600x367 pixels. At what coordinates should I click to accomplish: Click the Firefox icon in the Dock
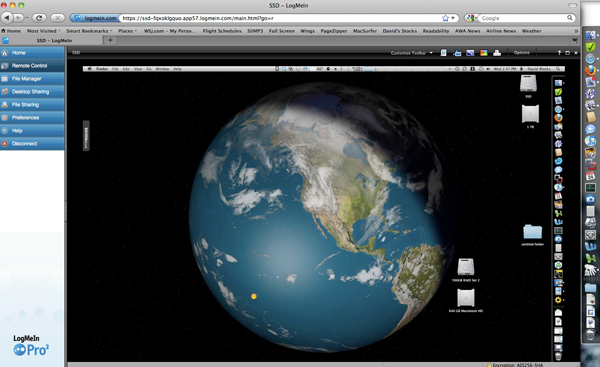pyautogui.click(x=590, y=71)
